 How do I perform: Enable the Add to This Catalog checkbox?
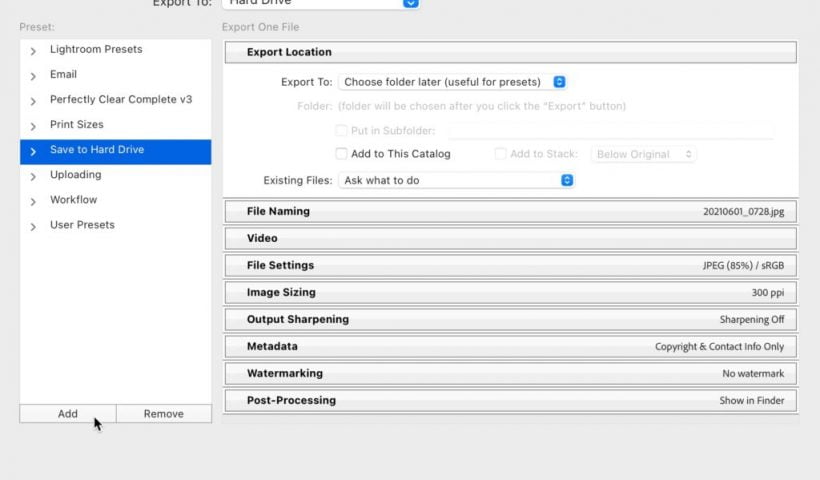[x=342, y=154]
